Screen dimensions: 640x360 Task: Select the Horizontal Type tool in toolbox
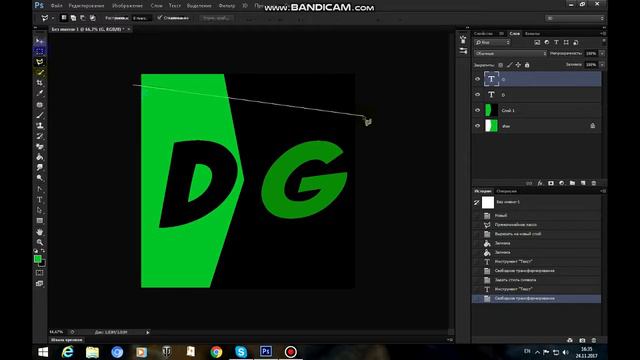click(40, 200)
